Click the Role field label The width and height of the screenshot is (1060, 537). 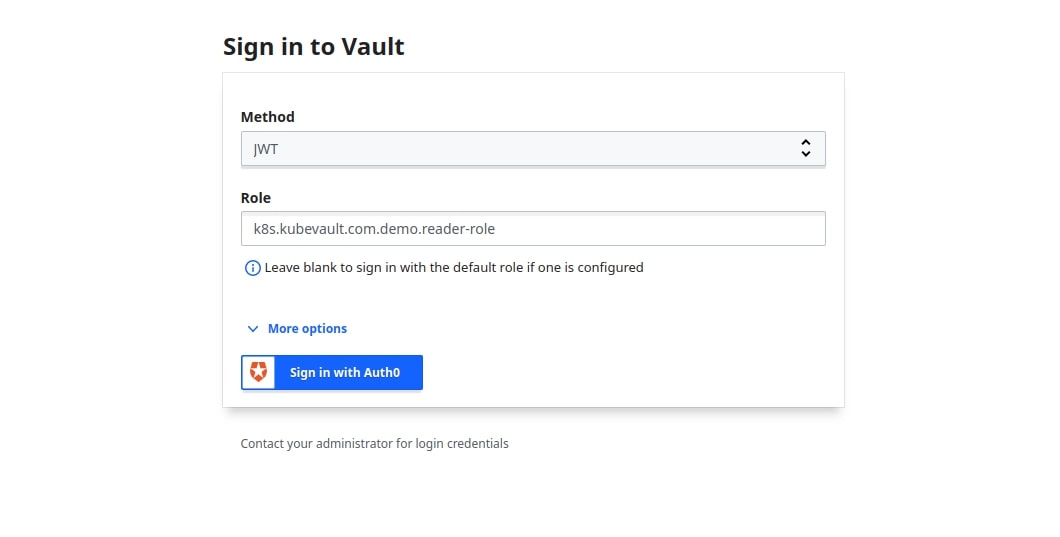click(x=256, y=198)
